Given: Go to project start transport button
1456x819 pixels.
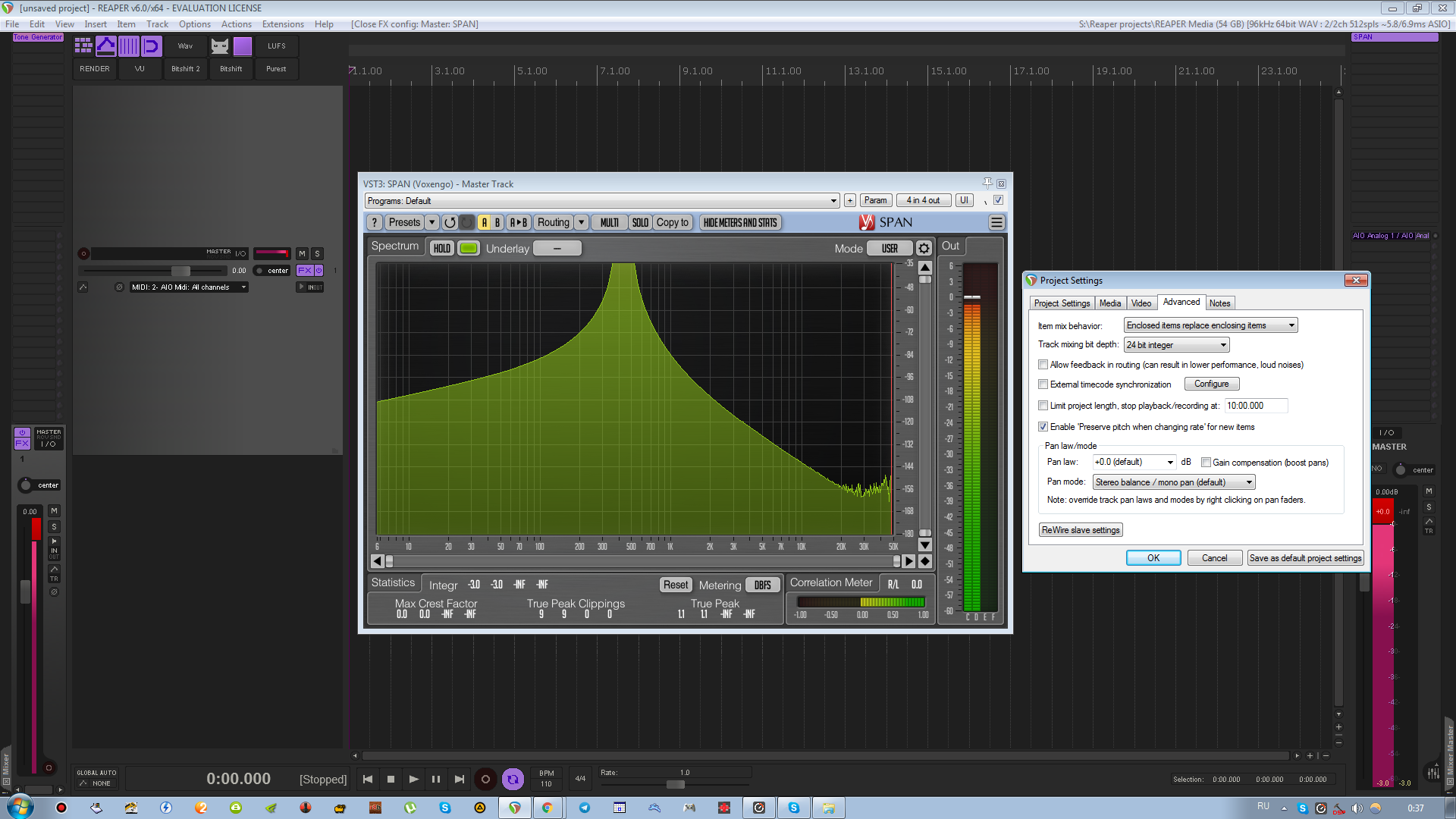Looking at the screenshot, I should coord(368,779).
